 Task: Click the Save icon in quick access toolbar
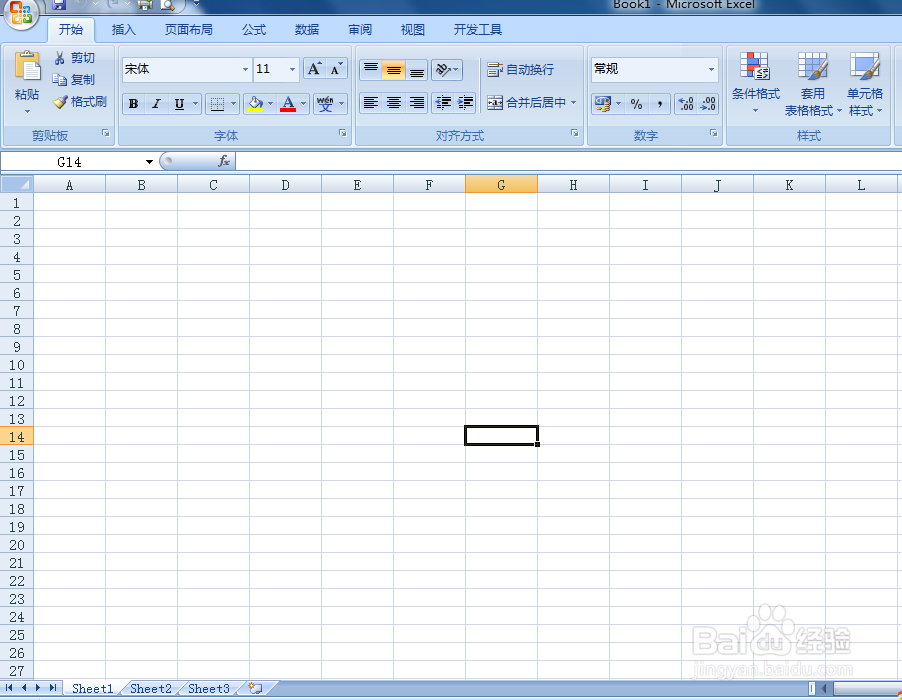59,5
